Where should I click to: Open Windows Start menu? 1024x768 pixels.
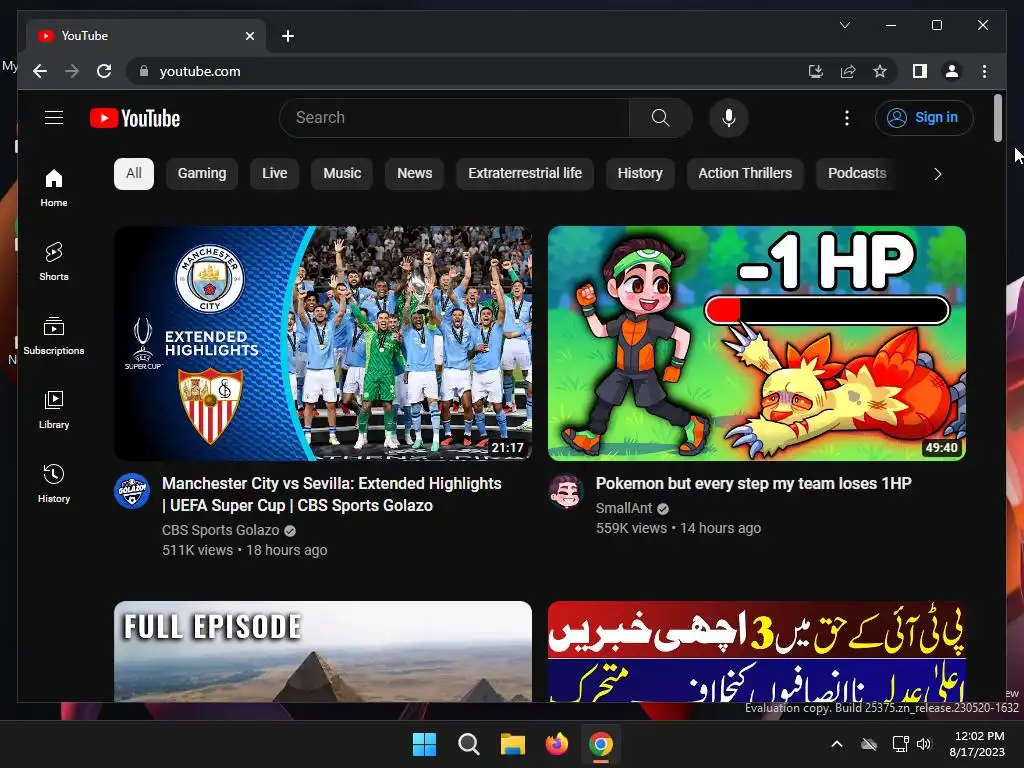tap(424, 744)
